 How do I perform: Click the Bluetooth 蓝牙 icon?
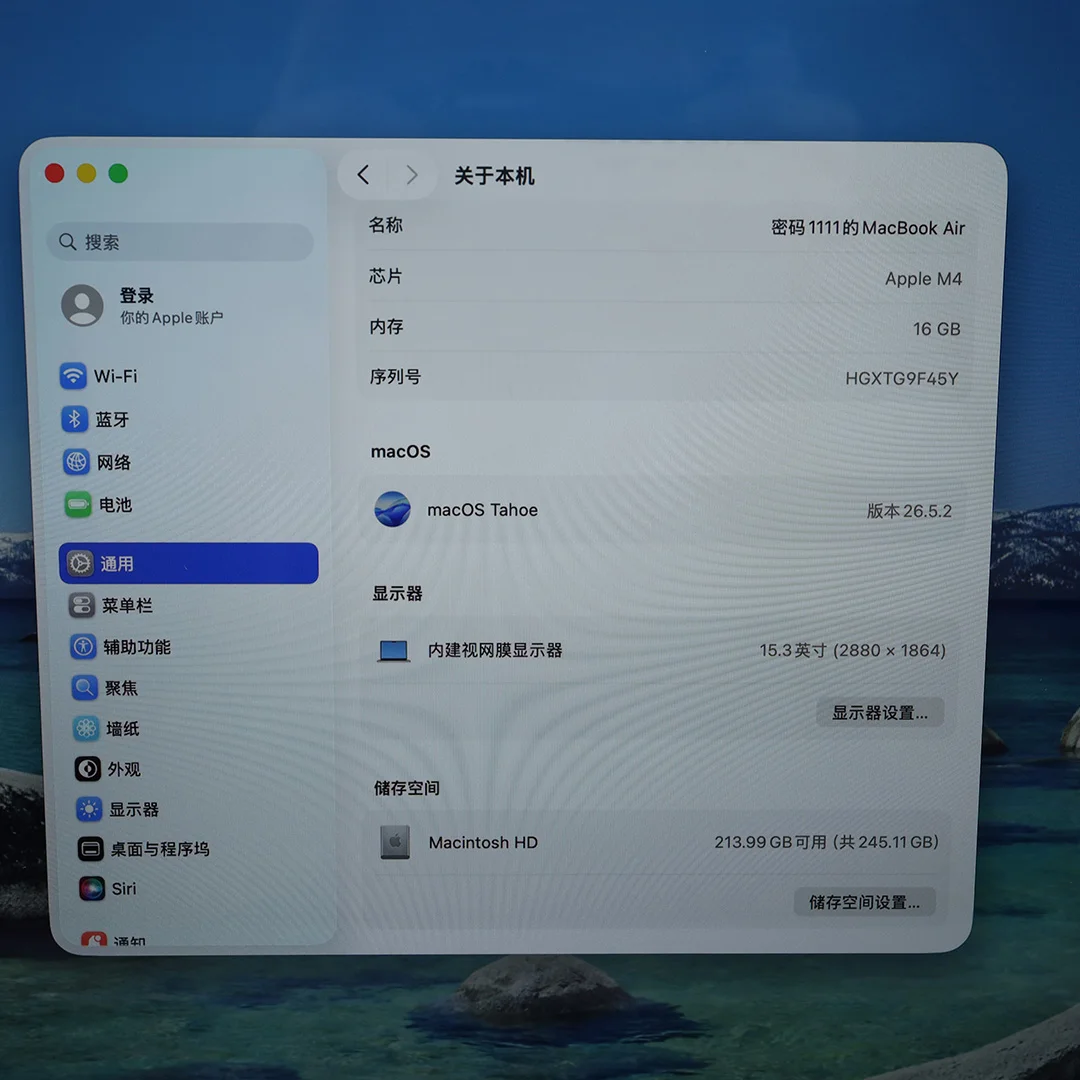click(74, 419)
